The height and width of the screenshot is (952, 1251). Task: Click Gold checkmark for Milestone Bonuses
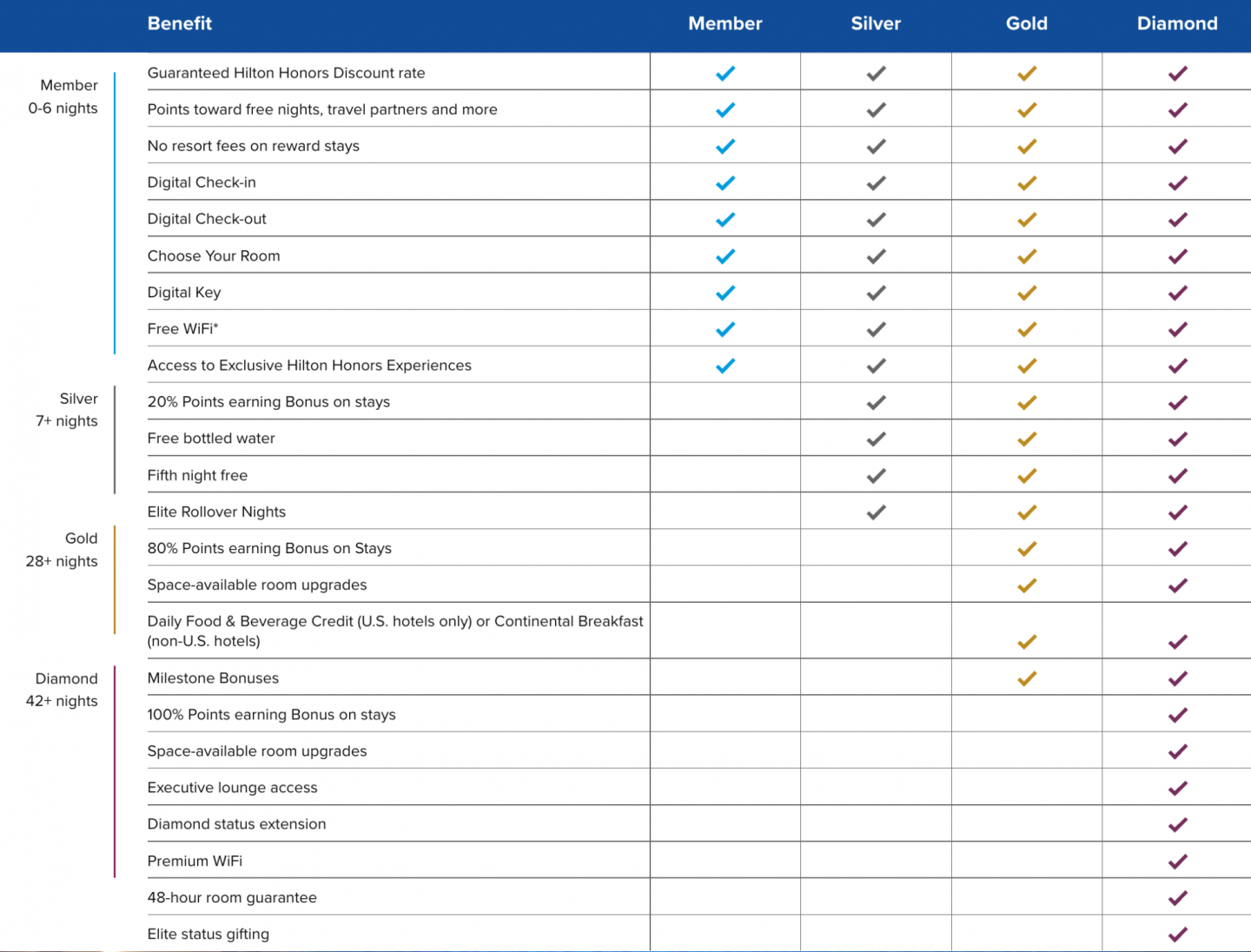coord(1027,678)
